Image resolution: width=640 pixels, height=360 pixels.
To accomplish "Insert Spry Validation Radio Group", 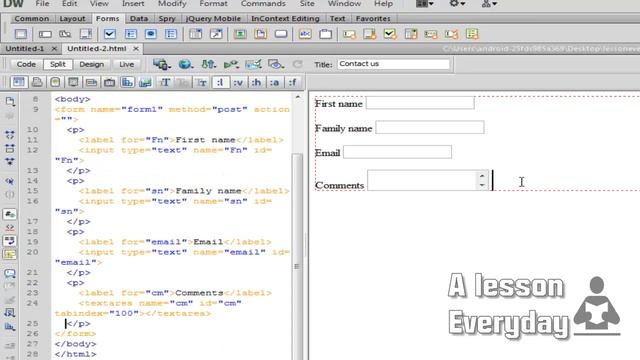I will pyautogui.click(x=472, y=34).
